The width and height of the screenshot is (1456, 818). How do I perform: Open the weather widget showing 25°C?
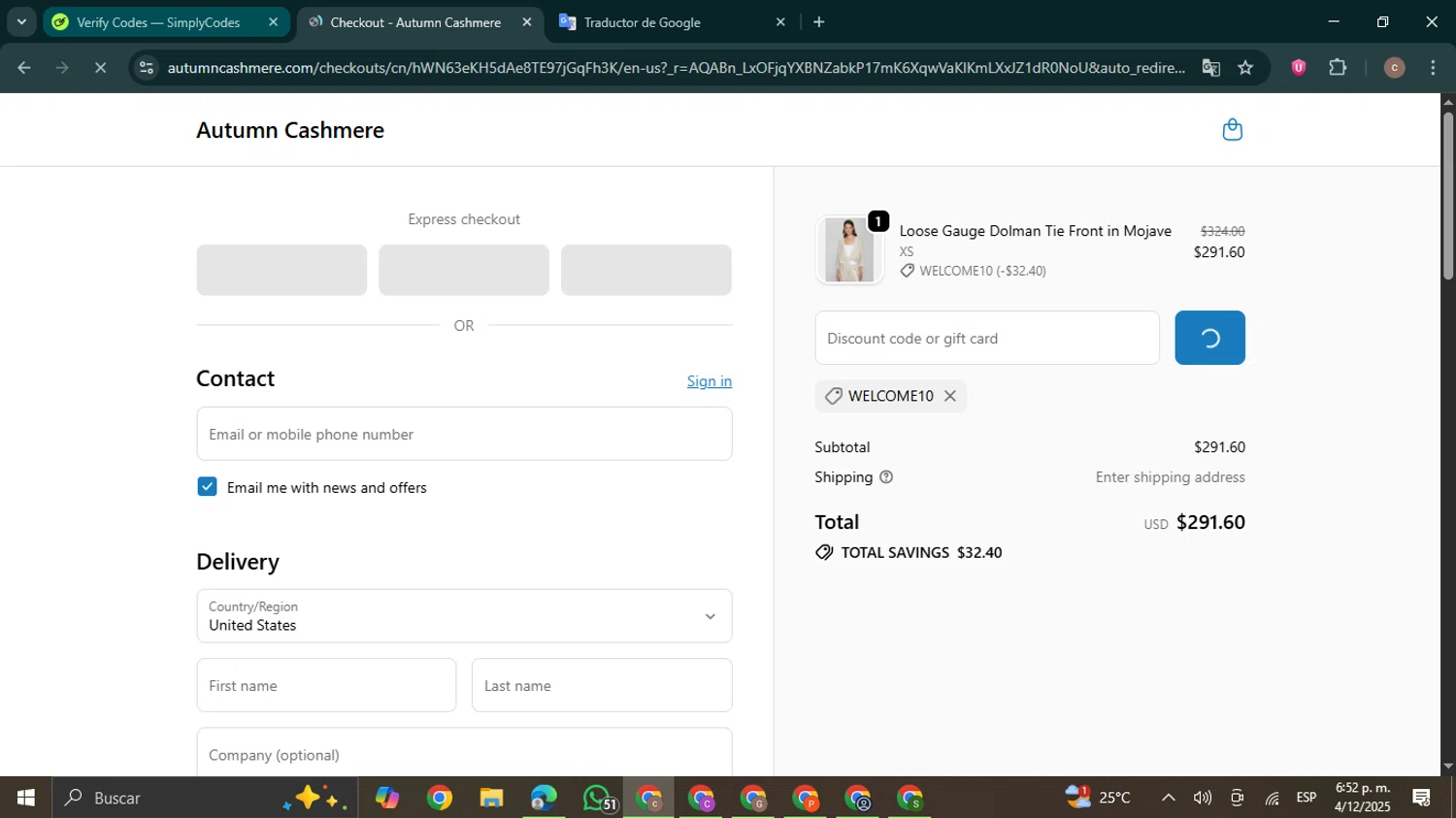1098,798
